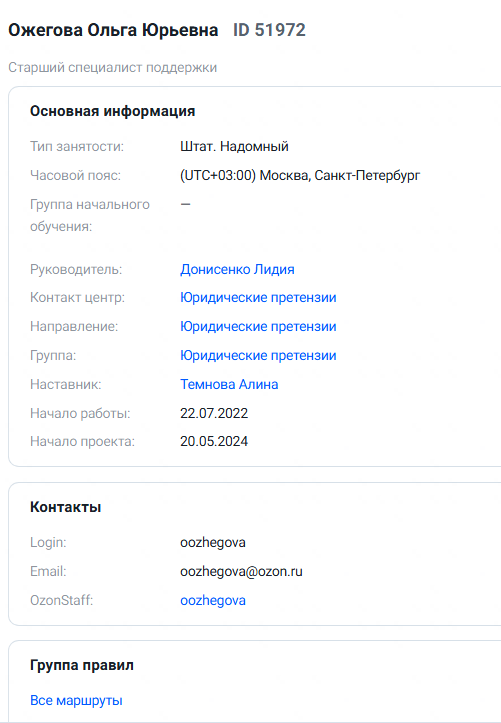Click the email address oozhegova@ozon.ru

[241, 571]
